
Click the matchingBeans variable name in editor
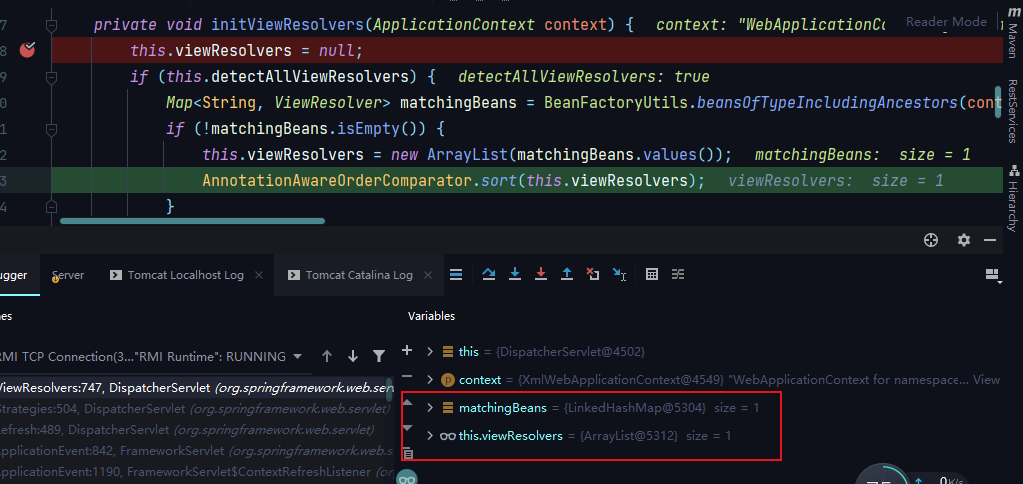[458, 103]
